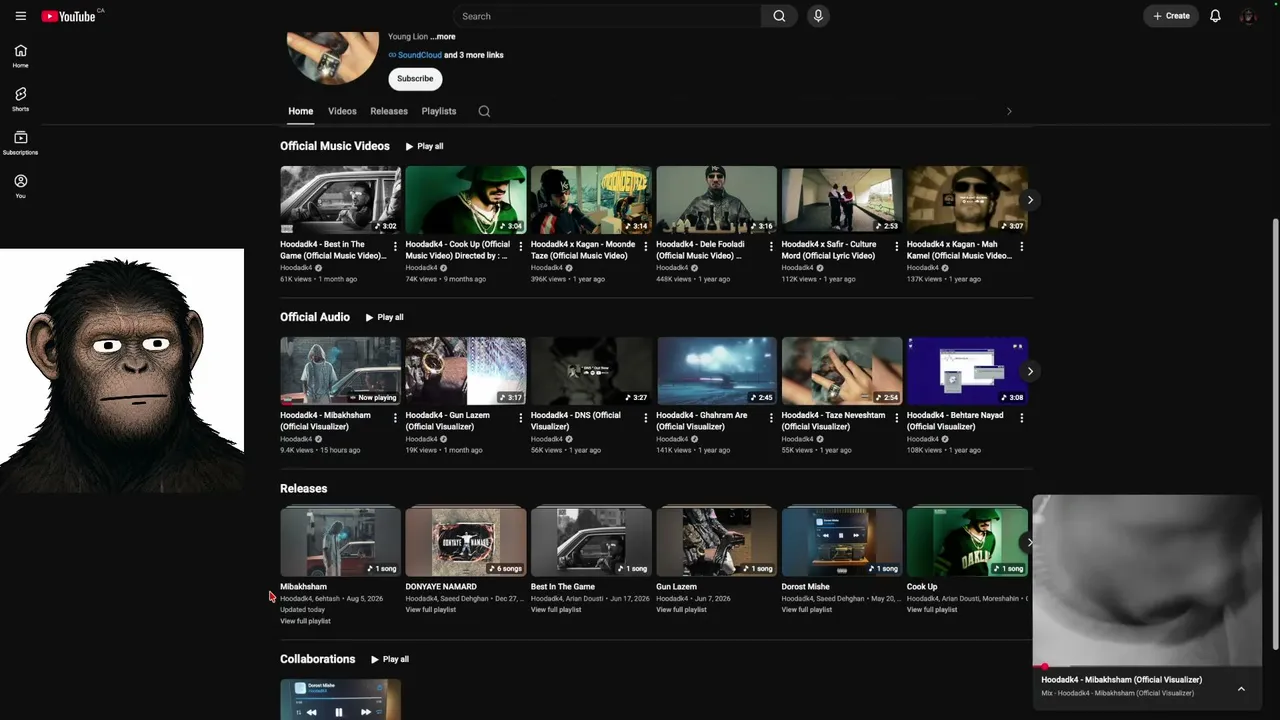This screenshot has height=720, width=1280.
Task: Open DONYAYE NAMARD release cover
Action: click(466, 542)
